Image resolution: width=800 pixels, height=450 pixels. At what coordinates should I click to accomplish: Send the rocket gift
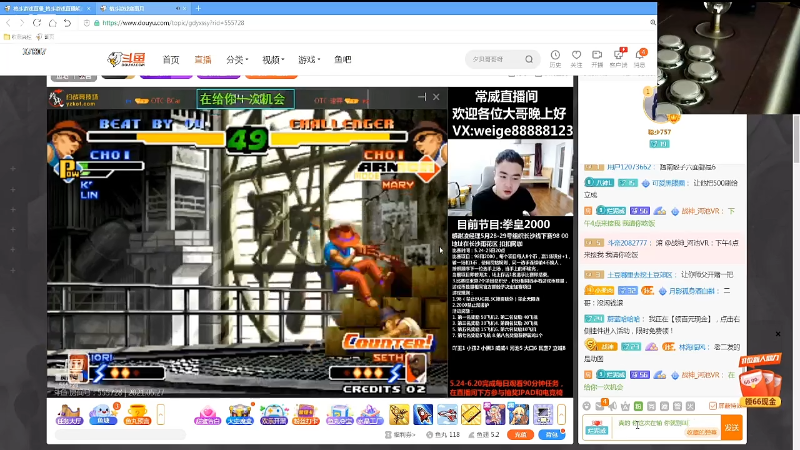(423, 414)
